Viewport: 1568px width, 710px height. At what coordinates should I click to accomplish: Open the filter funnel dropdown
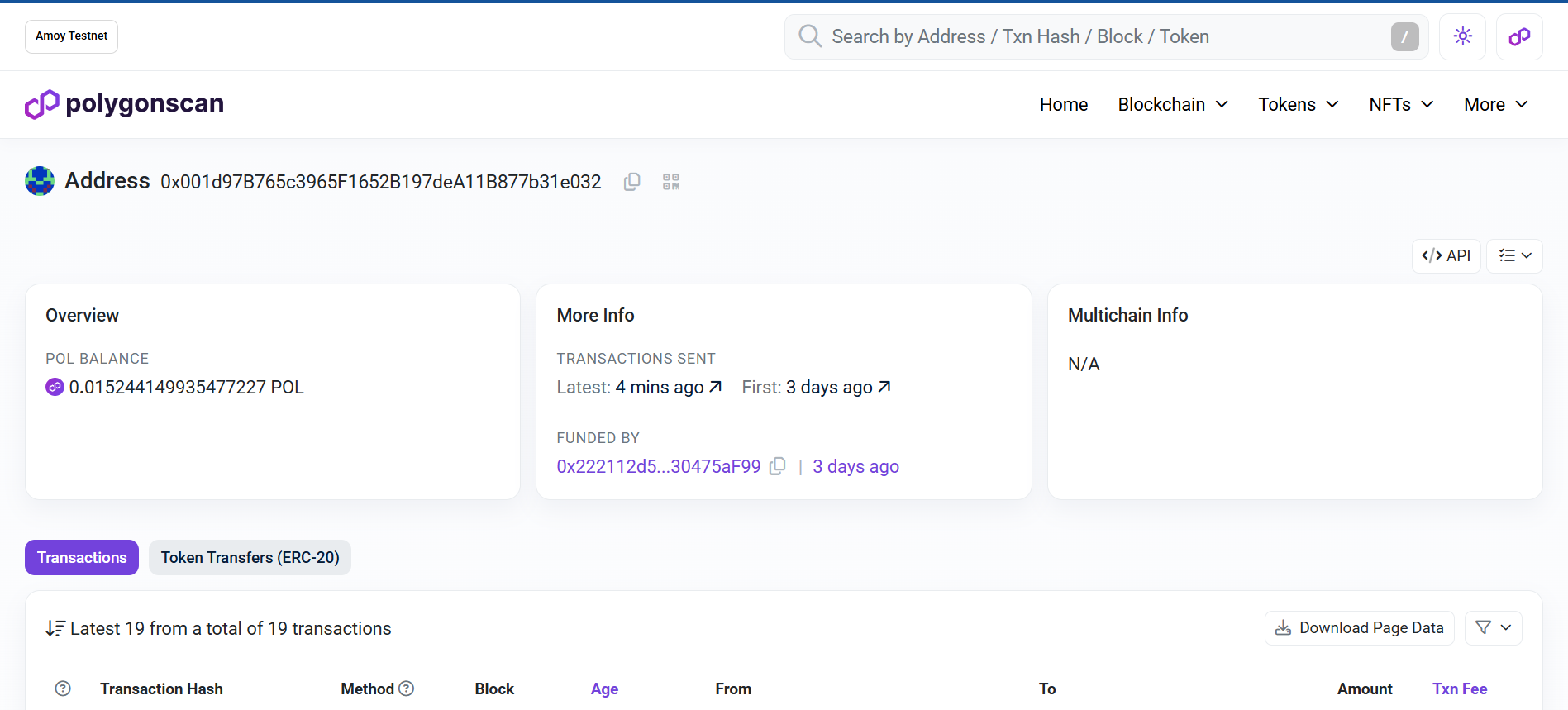pyautogui.click(x=1493, y=628)
